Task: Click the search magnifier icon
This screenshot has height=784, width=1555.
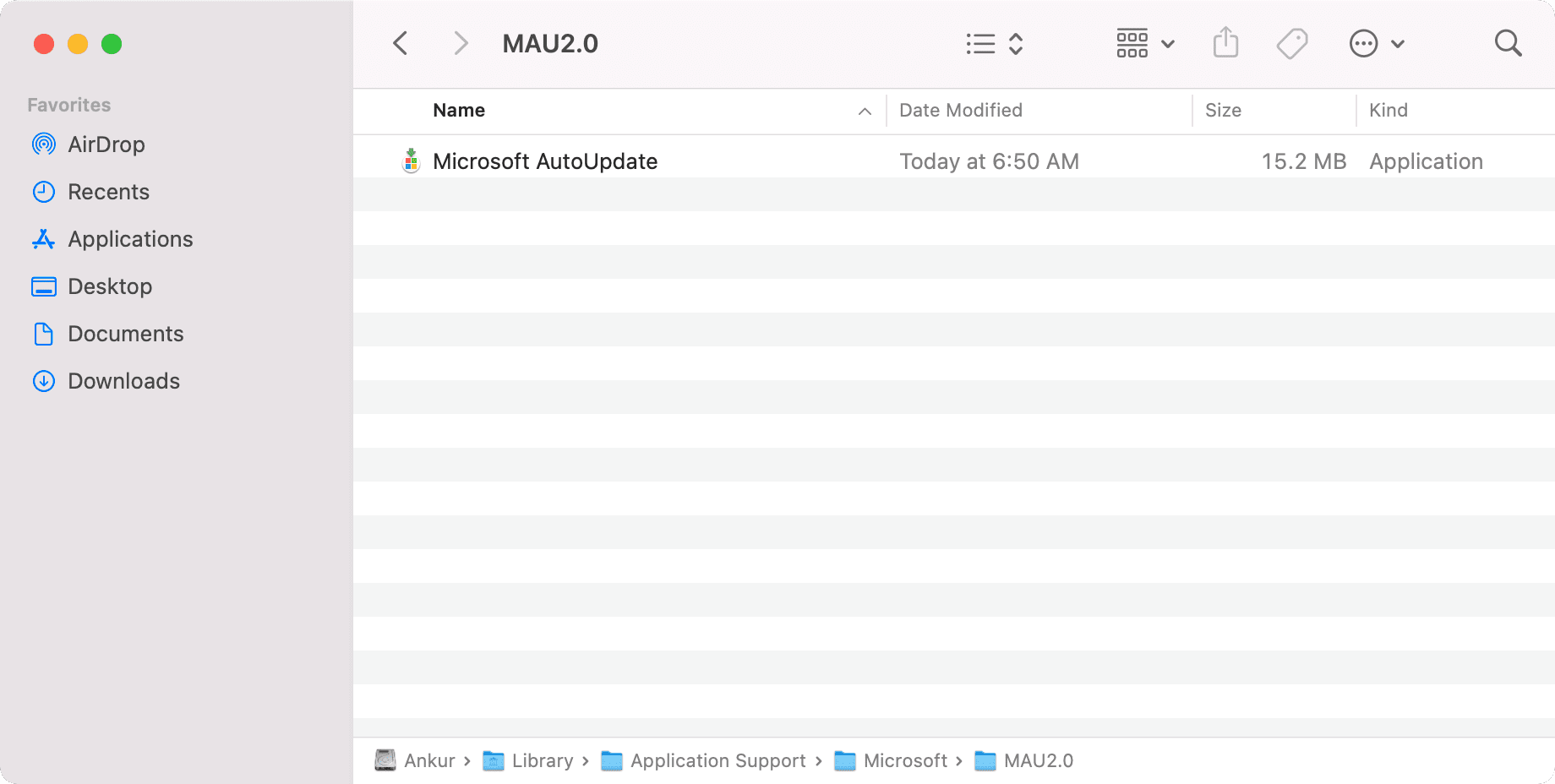Action: 1508,43
